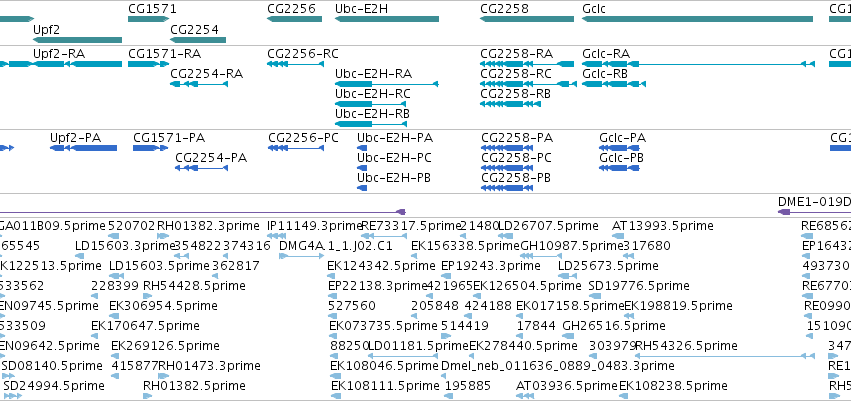Select protein Gclc-PA
The height and width of the screenshot is (401, 851).
point(623,138)
